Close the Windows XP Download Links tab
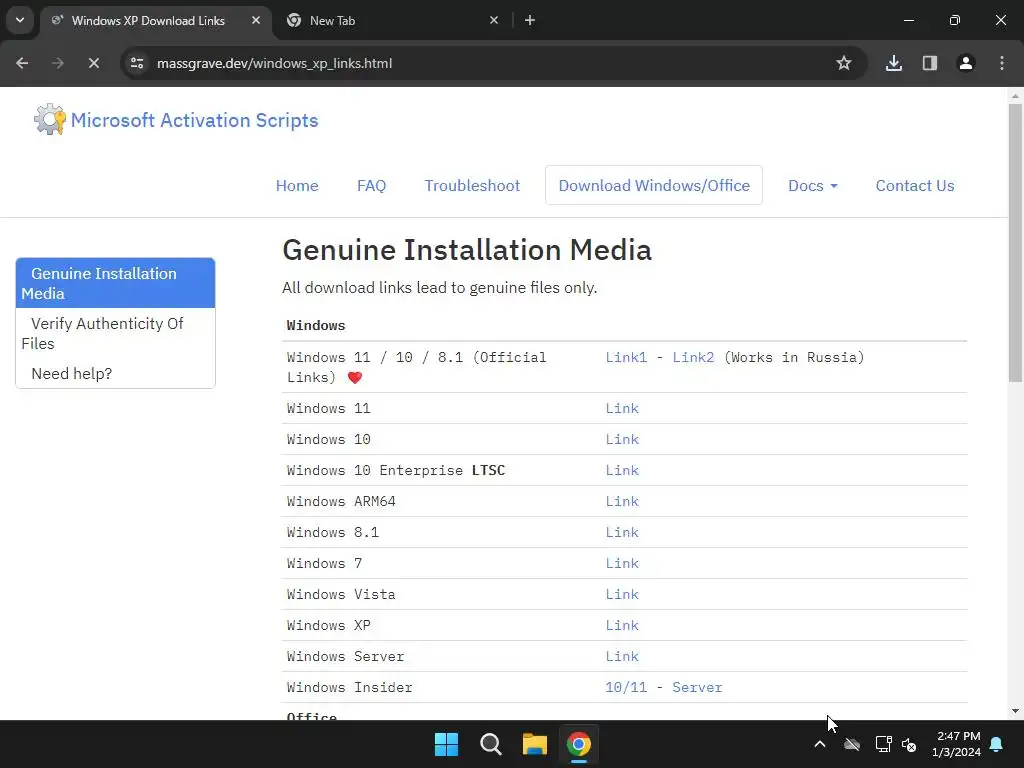Screen dimensions: 1024x768 click(x=256, y=20)
